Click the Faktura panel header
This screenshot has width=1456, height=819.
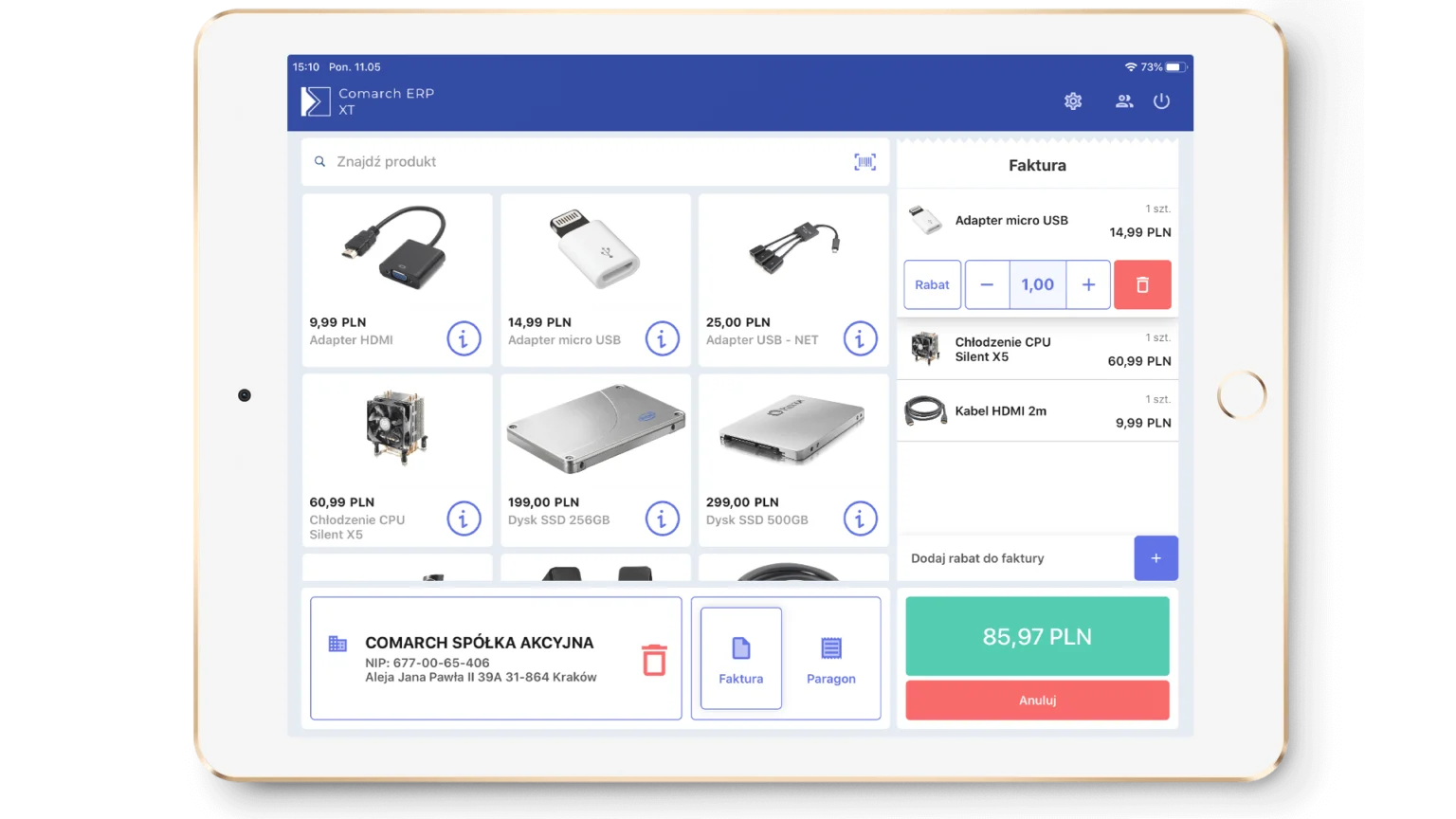pyautogui.click(x=1037, y=164)
